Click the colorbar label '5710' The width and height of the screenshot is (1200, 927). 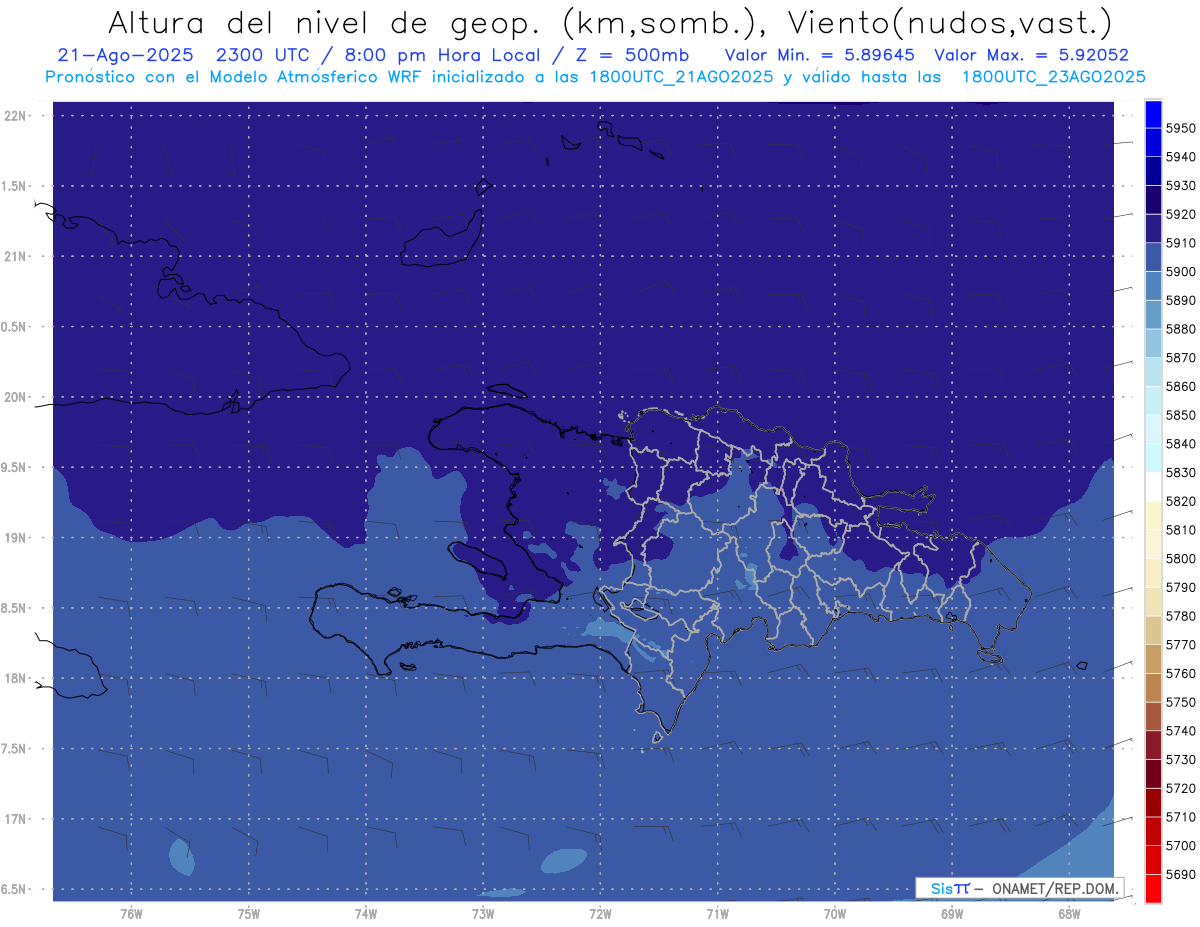coord(1179,817)
